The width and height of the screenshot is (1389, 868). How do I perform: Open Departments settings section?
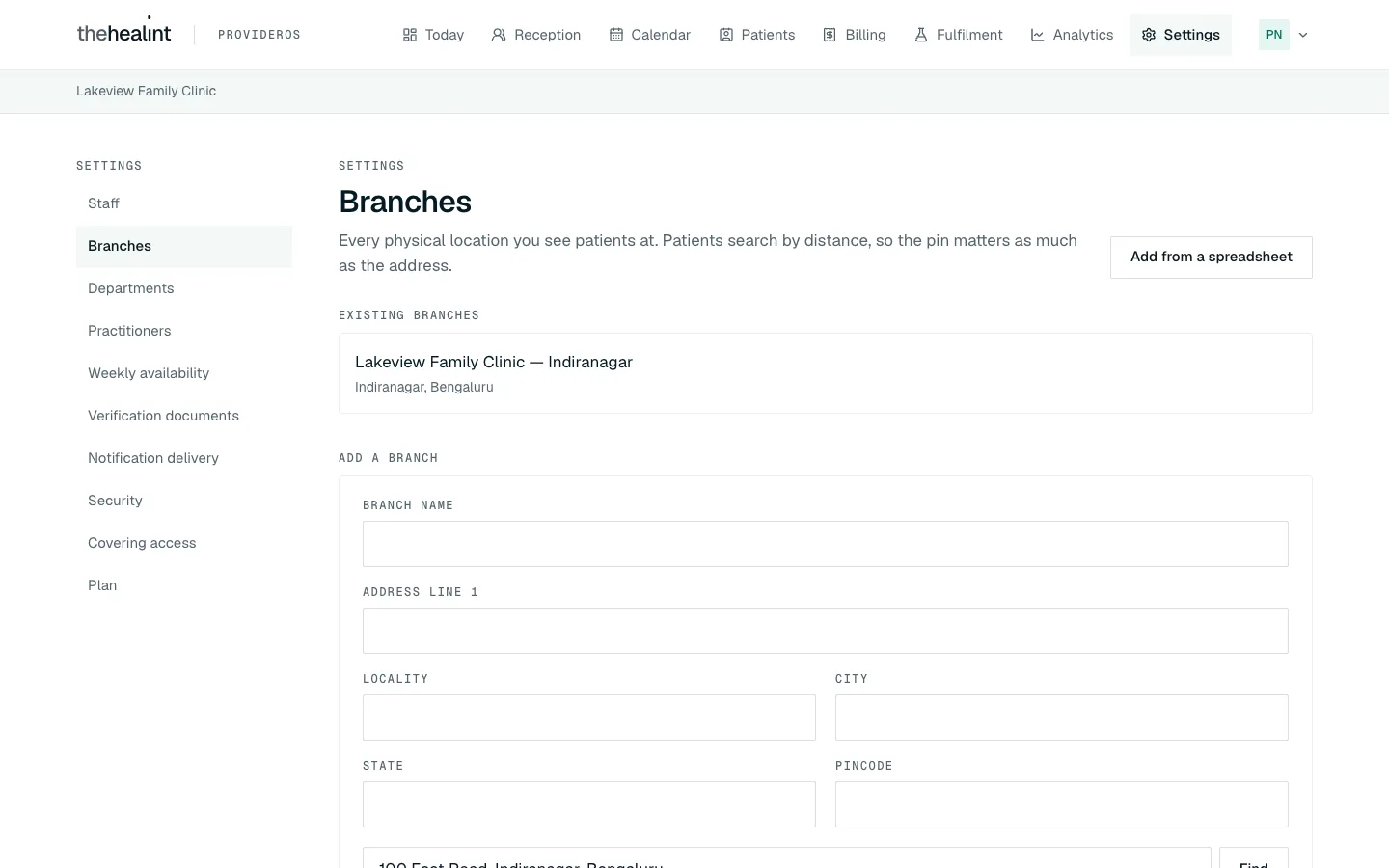pos(184,288)
